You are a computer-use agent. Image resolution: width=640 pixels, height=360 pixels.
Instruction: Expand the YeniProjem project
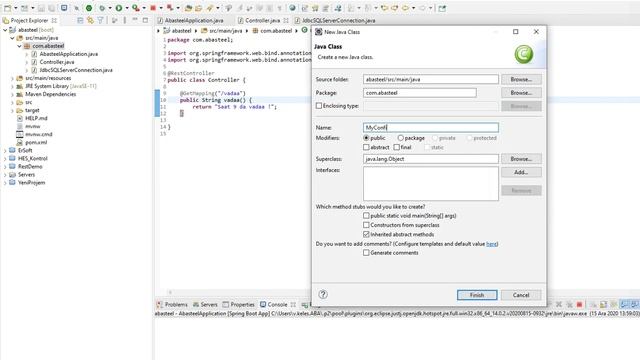pyautogui.click(x=5, y=182)
